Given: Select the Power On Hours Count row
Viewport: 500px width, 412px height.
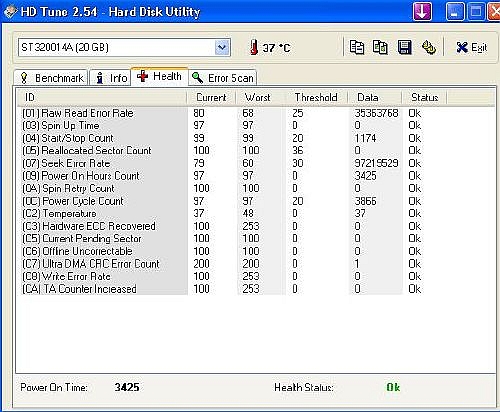Looking at the screenshot, I should [222, 176].
